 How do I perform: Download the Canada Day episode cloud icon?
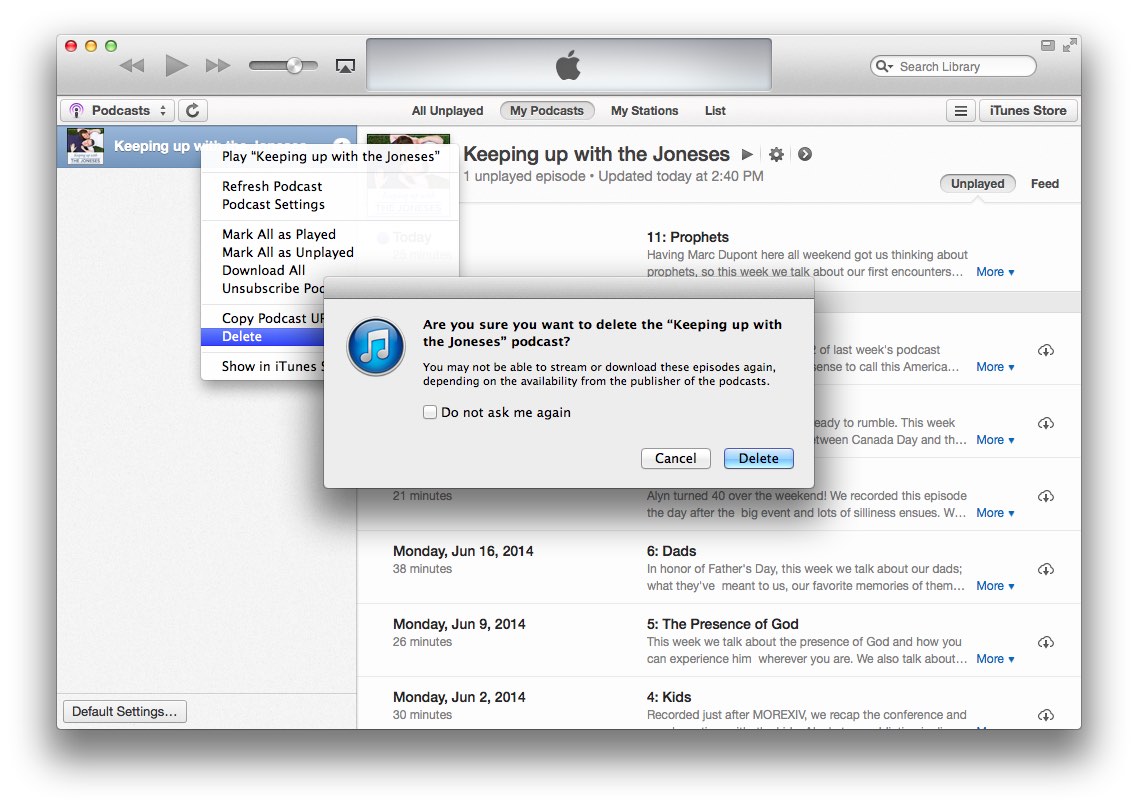(1045, 423)
